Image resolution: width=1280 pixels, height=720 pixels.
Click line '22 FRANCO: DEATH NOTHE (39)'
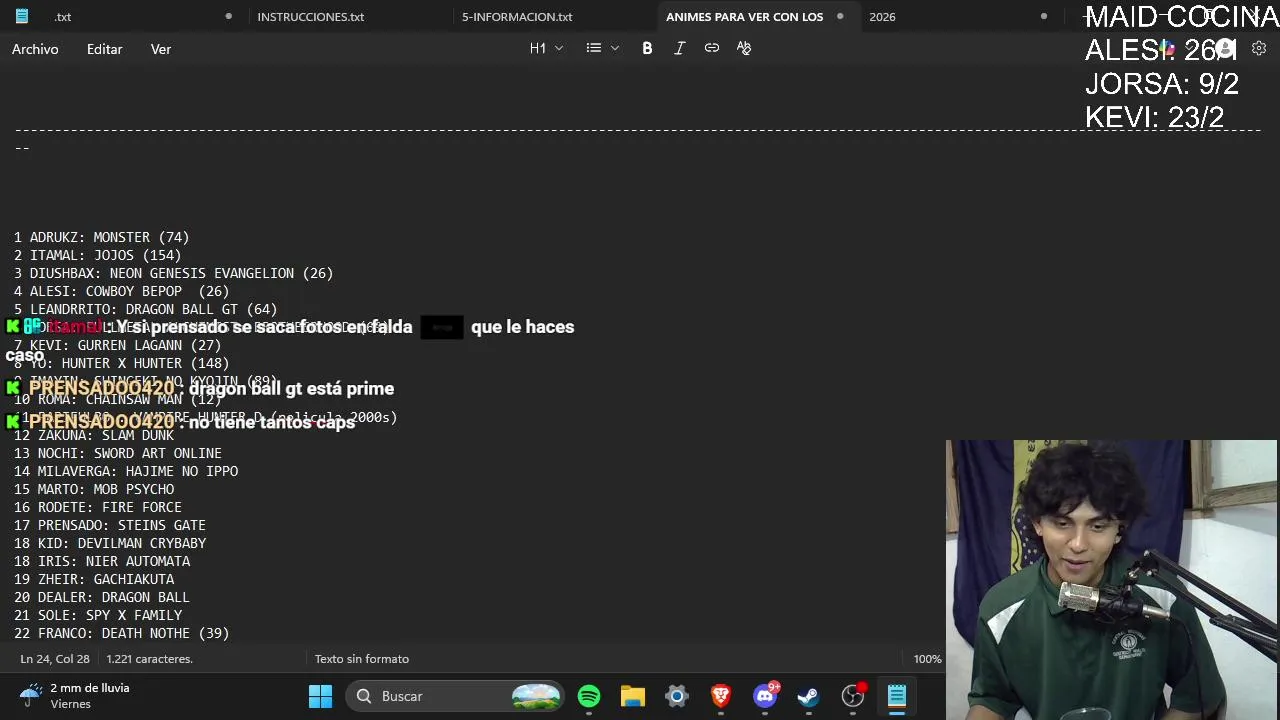click(121, 633)
